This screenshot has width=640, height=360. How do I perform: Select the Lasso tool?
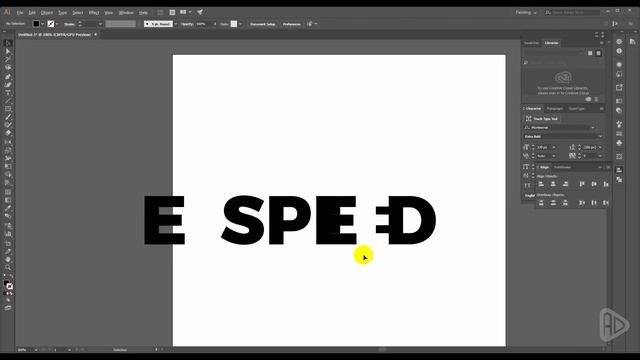coord(8,68)
